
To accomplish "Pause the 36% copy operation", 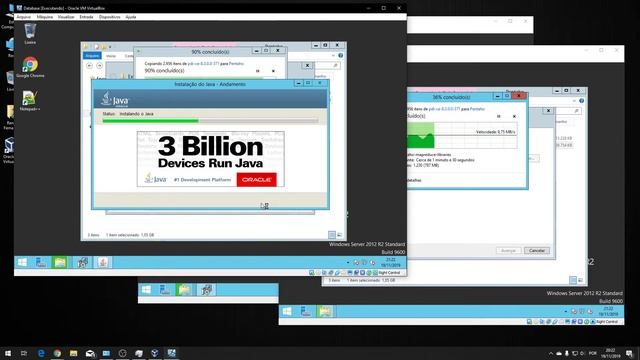I will pos(498,116).
